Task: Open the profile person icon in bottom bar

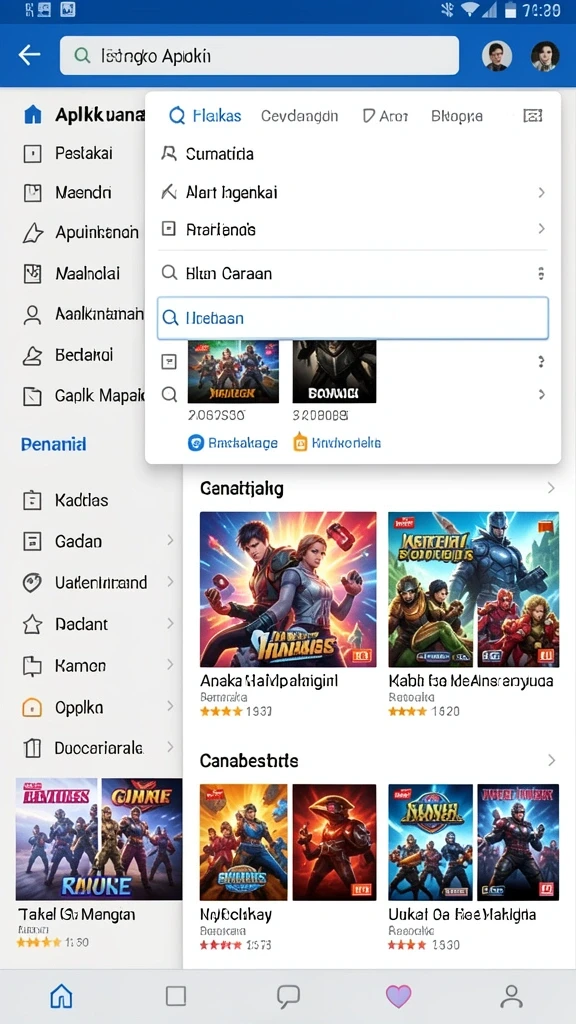Action: pos(511,996)
